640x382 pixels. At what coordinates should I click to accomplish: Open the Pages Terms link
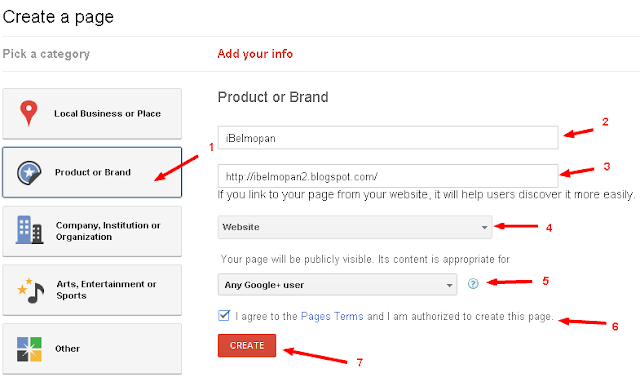(x=332, y=316)
